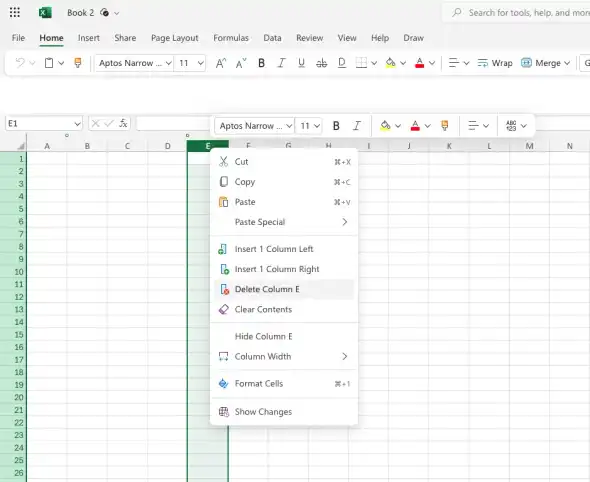Toggle Double Underline in the ribbon
The image size is (590, 482).
coord(342,63)
